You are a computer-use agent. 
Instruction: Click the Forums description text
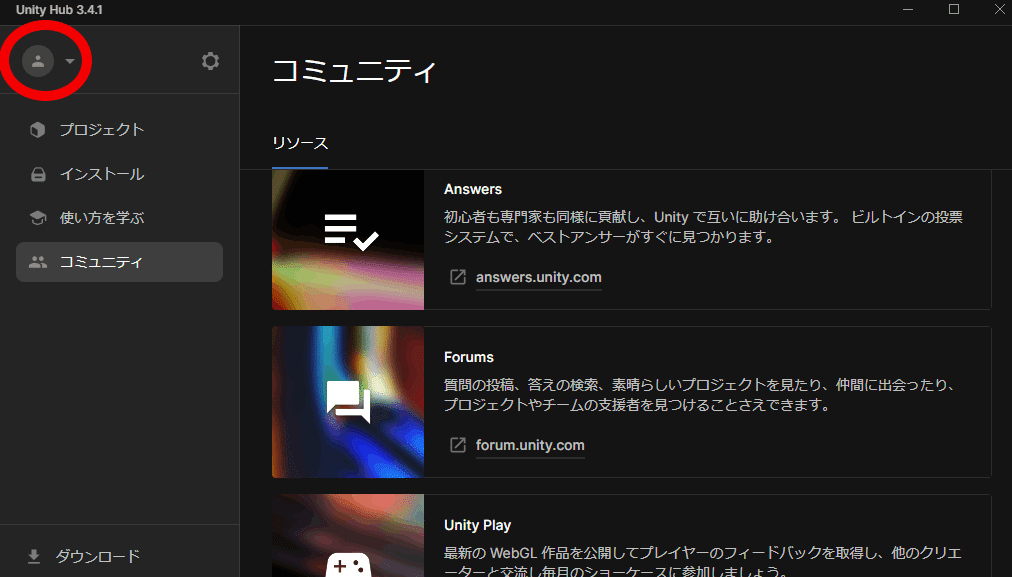(700, 395)
